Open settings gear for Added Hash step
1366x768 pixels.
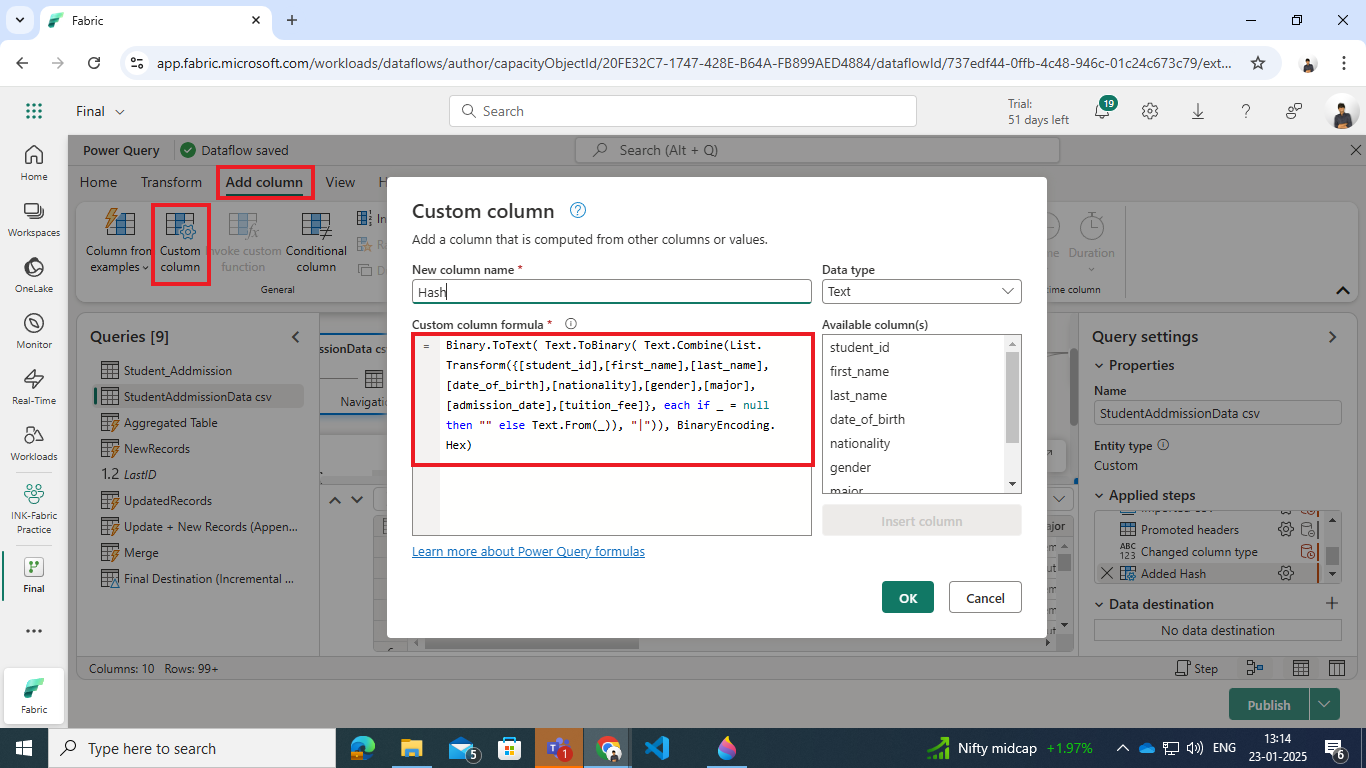pos(1286,573)
